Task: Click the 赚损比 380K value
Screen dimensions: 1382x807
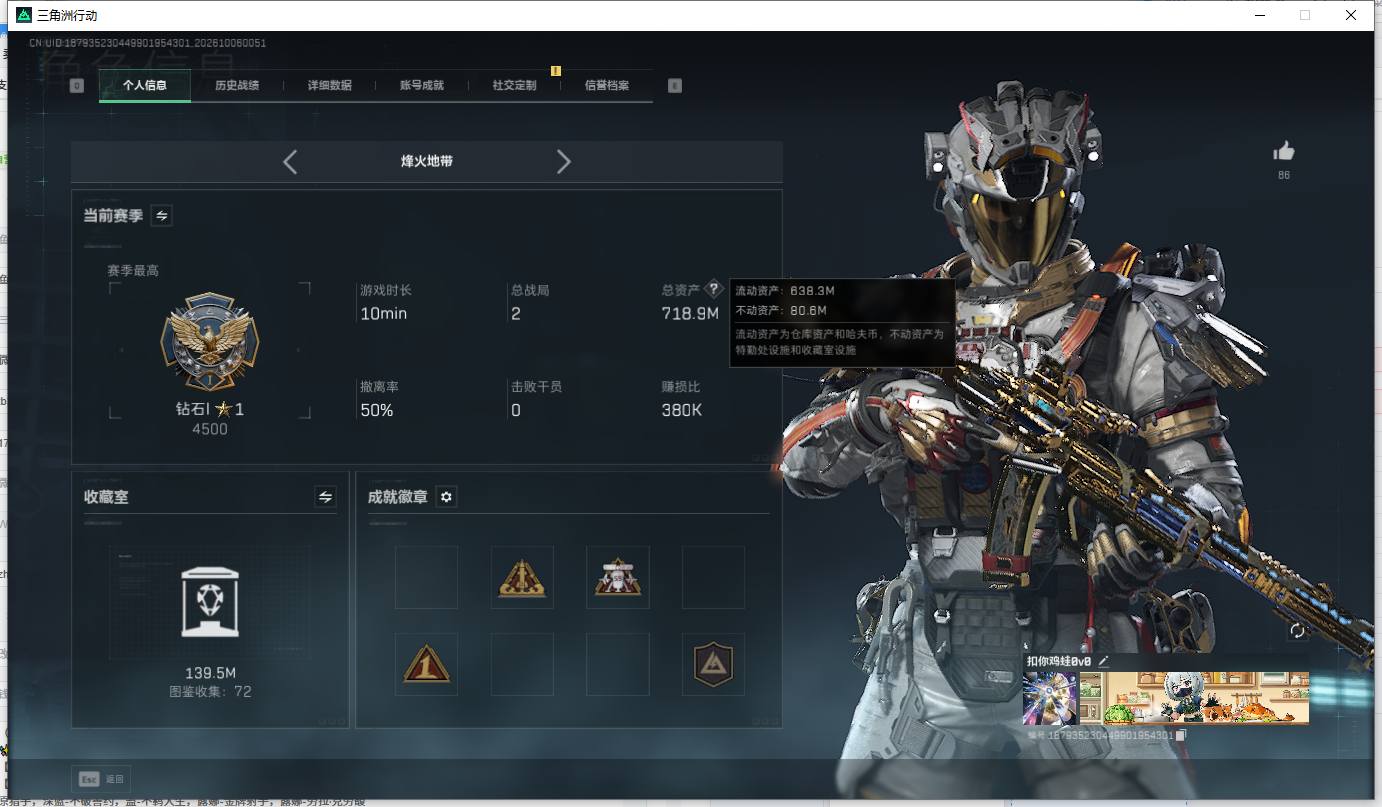Action: tap(682, 410)
